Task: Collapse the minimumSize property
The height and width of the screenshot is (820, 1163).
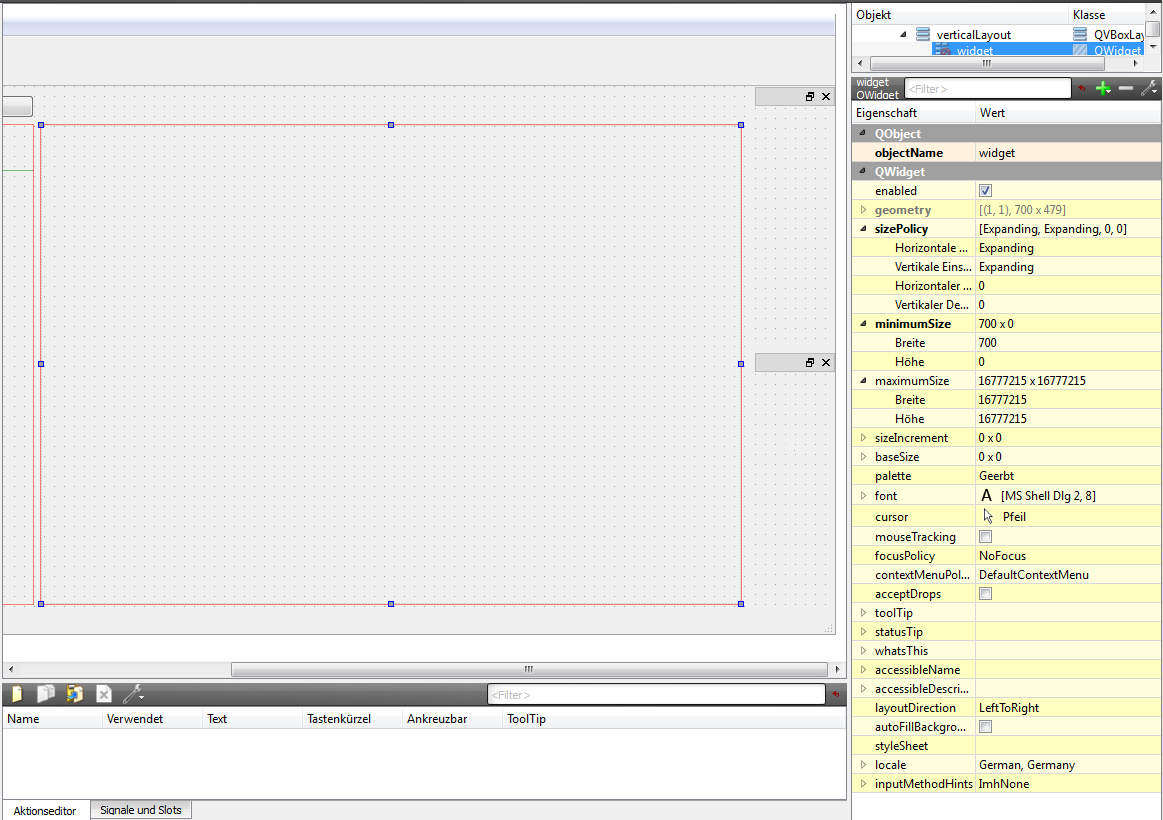Action: pyautogui.click(x=863, y=323)
